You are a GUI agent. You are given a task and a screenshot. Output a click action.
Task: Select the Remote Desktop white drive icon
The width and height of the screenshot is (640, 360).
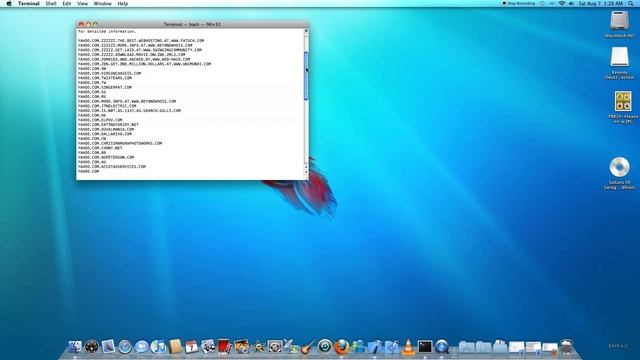point(620,57)
